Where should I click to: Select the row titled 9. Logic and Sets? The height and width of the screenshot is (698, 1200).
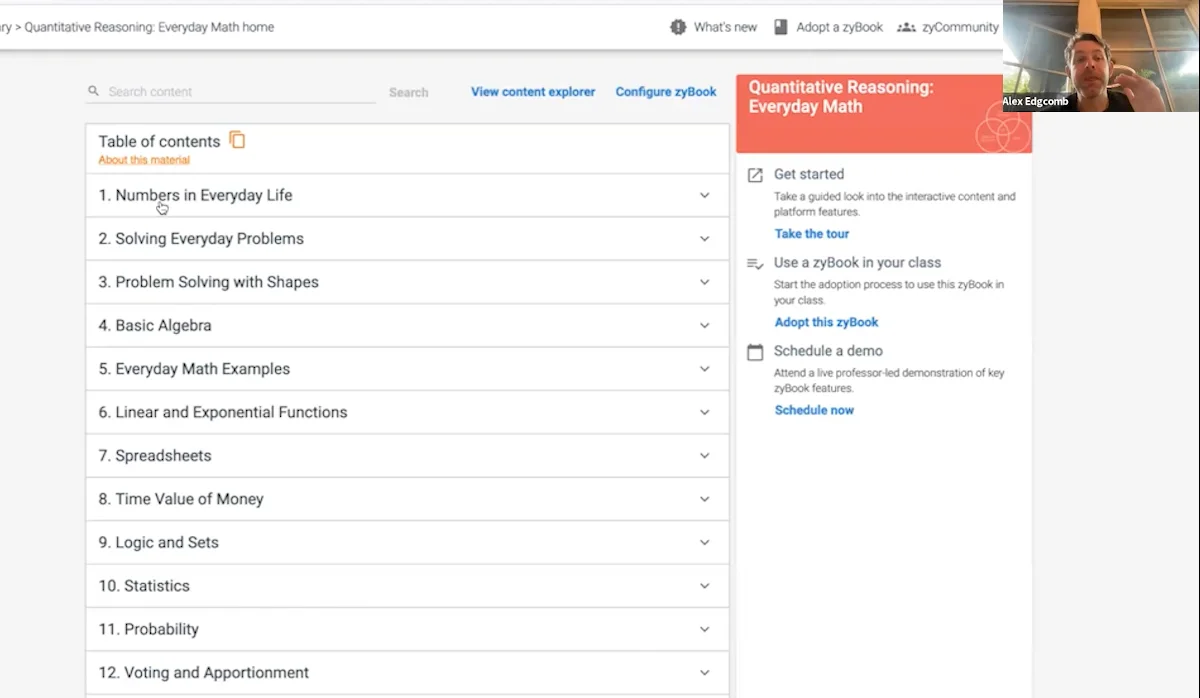pyautogui.click(x=408, y=543)
